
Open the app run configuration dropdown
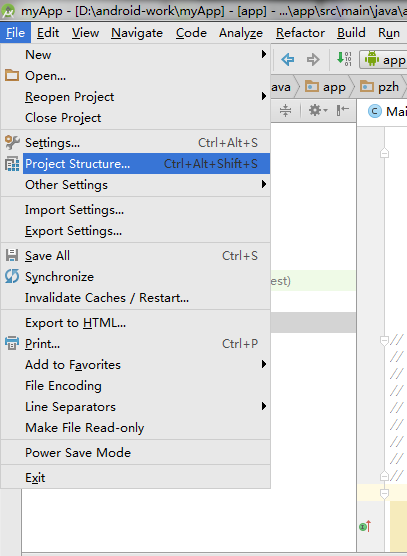384,60
